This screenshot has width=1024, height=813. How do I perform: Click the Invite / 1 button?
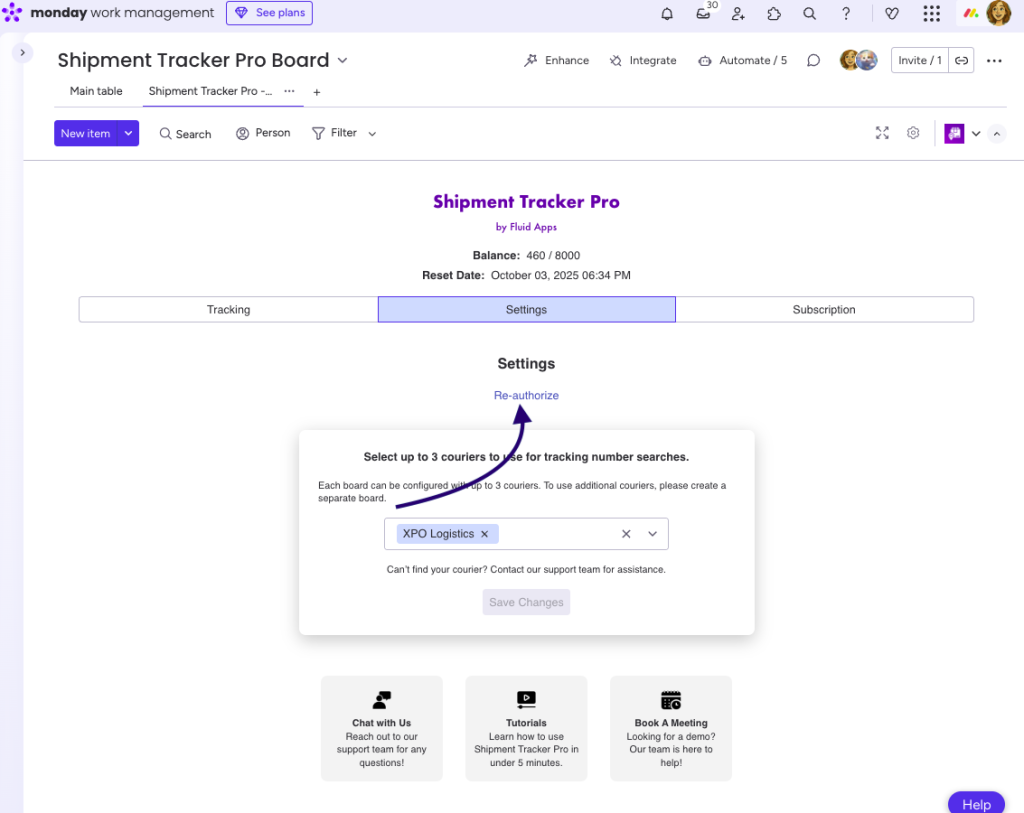[x=920, y=61]
